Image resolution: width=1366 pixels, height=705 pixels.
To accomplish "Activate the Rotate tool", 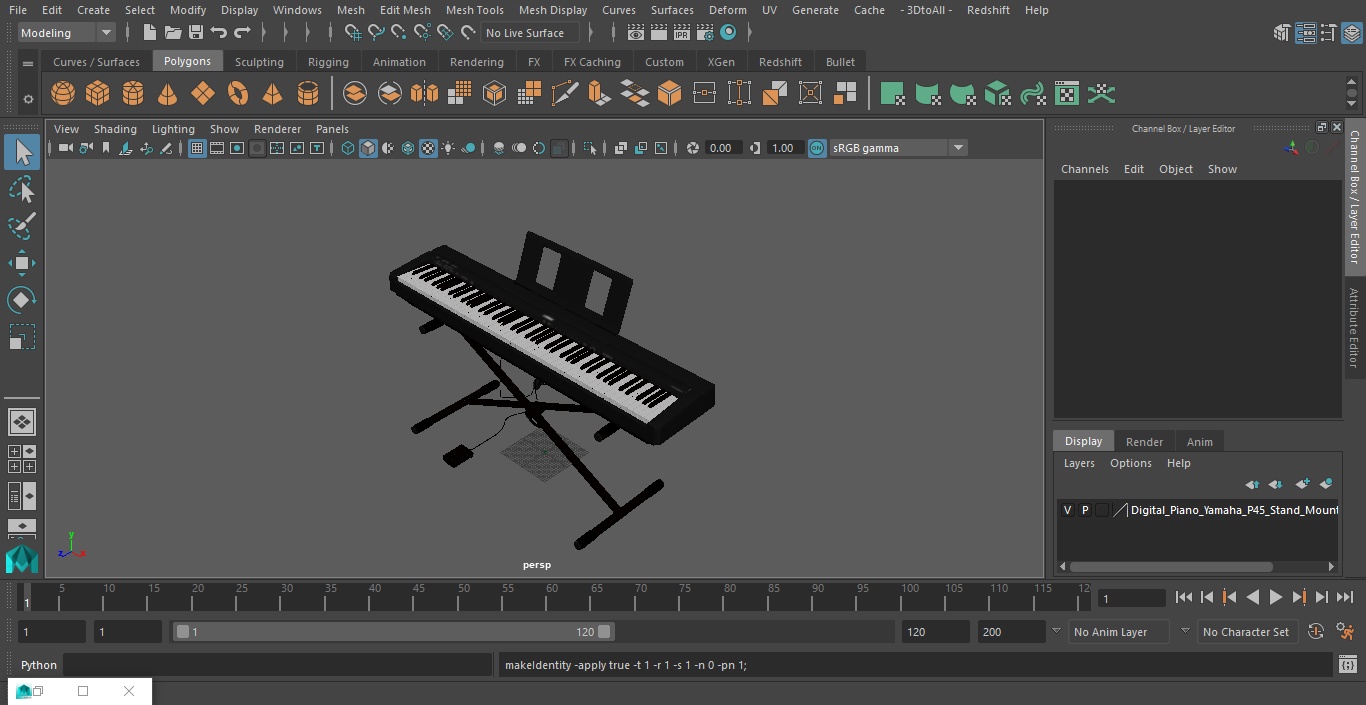I will click(x=21, y=300).
